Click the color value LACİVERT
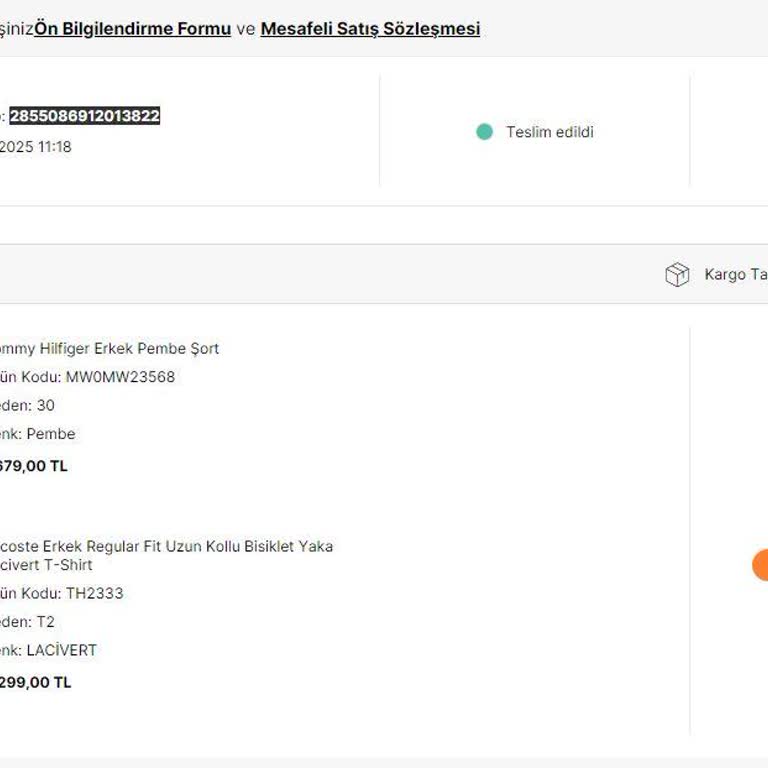 [62, 651]
